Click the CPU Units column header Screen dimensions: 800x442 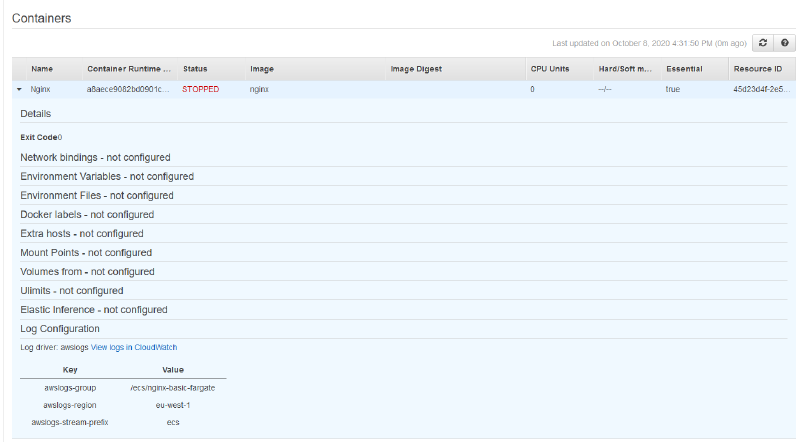pos(550,69)
